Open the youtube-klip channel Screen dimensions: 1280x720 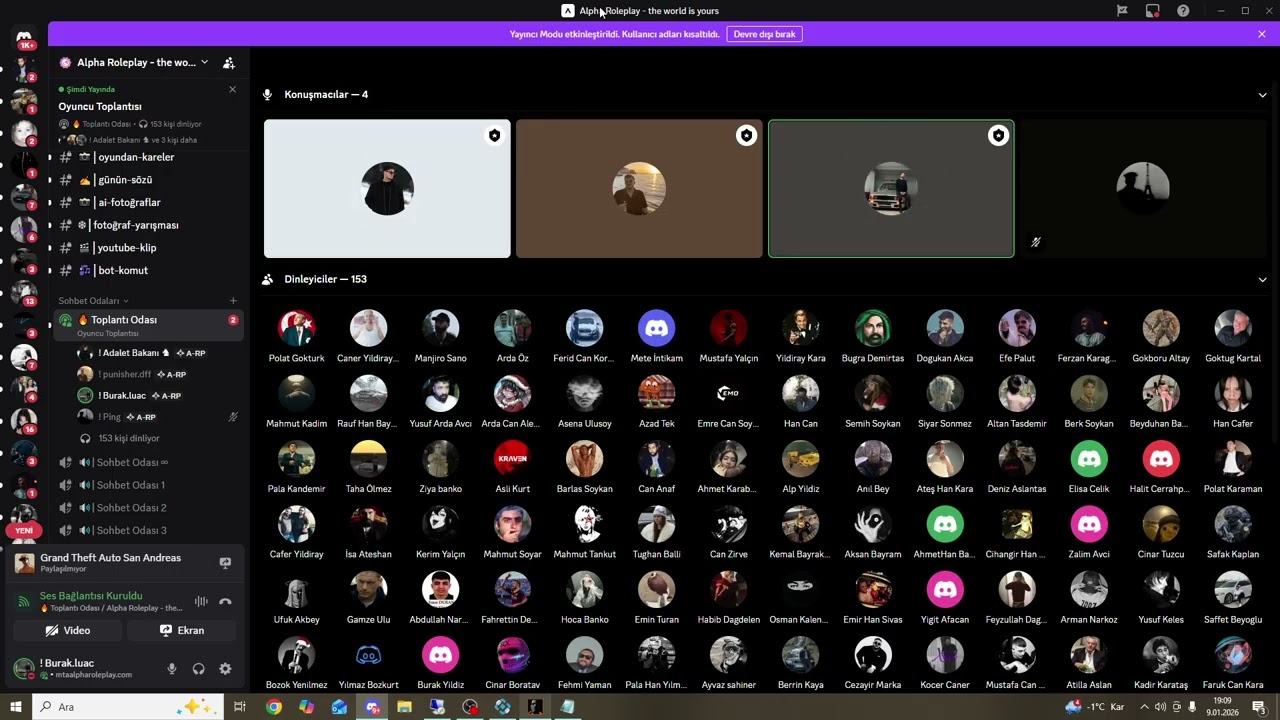(x=147, y=248)
